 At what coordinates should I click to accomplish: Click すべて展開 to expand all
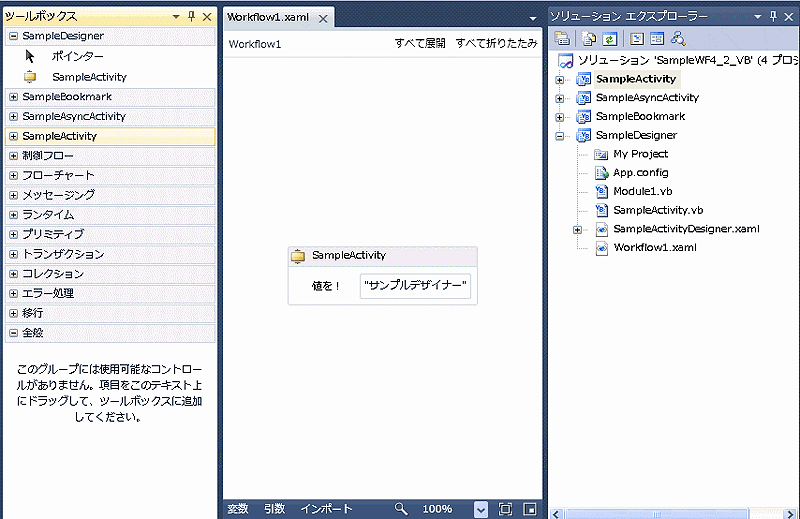420,43
